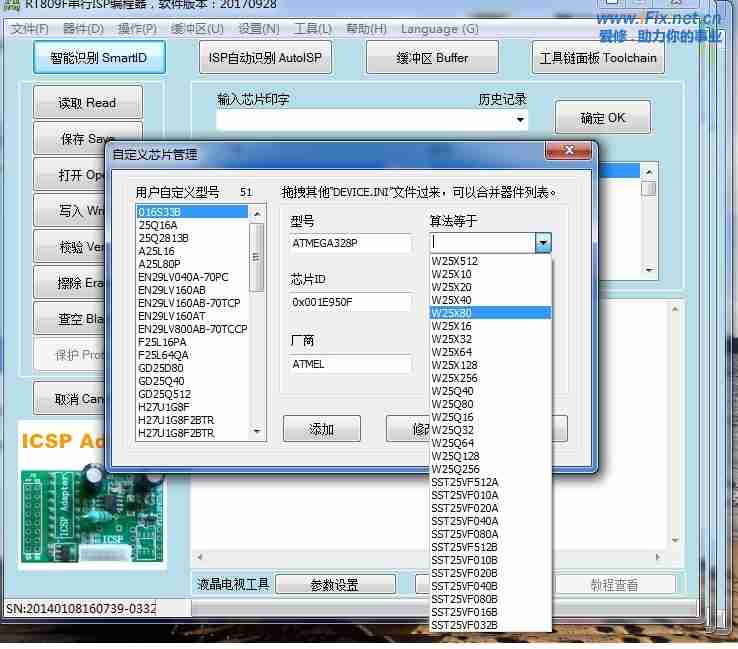Open the 帮助(H) menu

tap(366, 29)
